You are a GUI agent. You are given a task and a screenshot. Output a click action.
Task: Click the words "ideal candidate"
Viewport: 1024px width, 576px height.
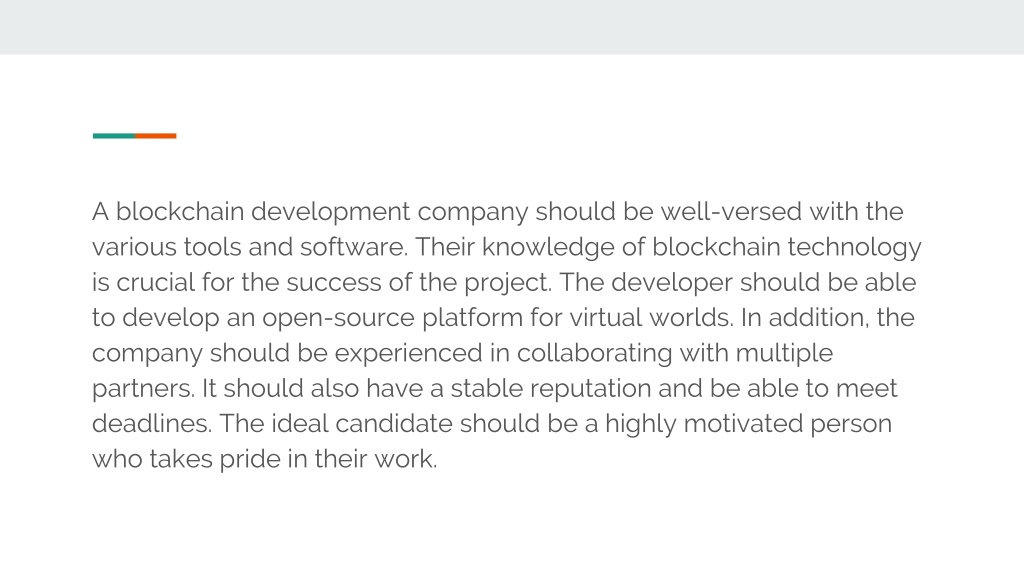pyautogui.click(x=362, y=423)
